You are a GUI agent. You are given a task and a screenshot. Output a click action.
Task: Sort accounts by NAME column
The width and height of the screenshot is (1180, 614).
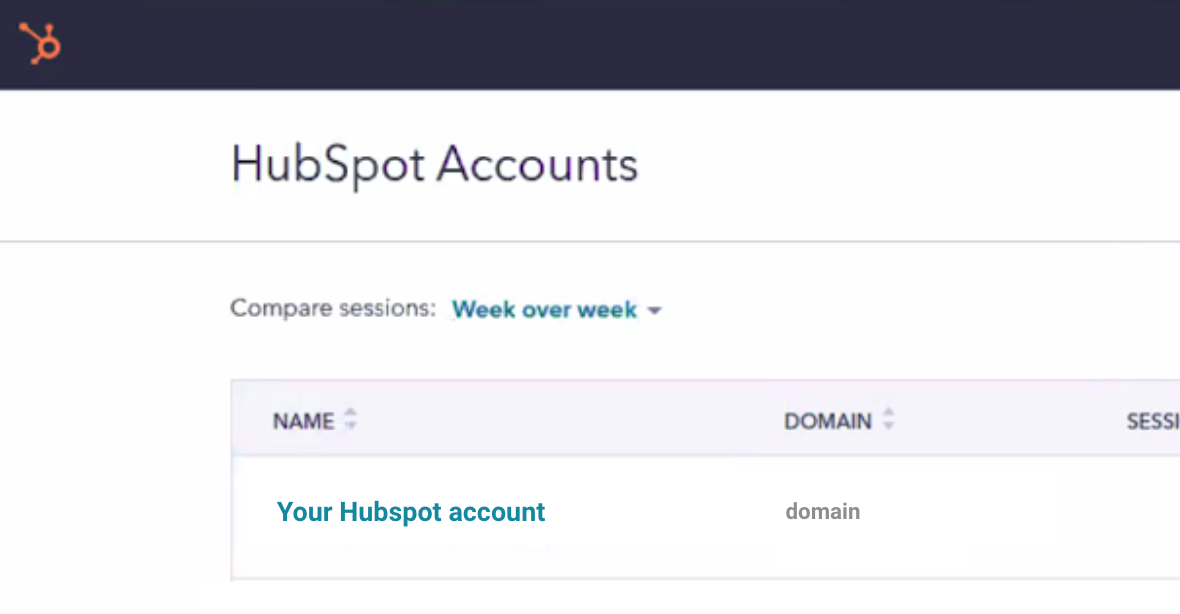tap(315, 420)
